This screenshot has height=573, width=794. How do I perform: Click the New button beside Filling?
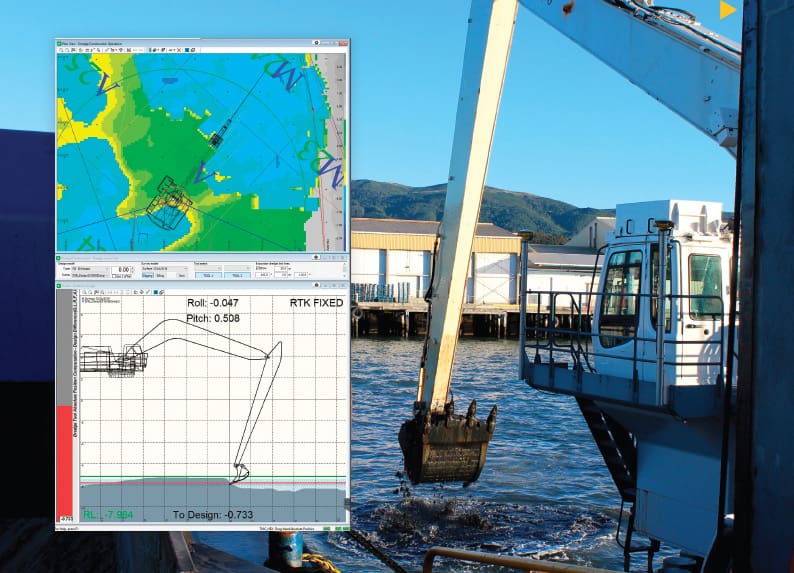(x=180, y=275)
